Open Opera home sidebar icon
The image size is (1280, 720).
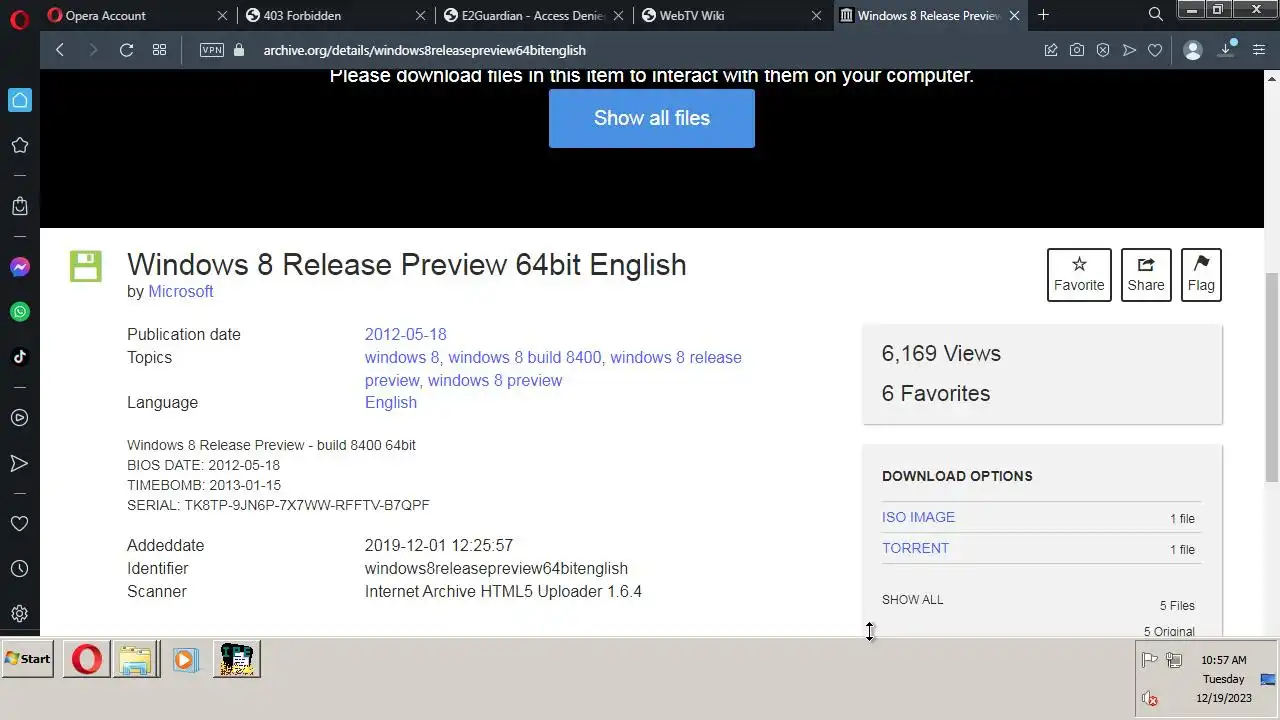click(x=19, y=100)
